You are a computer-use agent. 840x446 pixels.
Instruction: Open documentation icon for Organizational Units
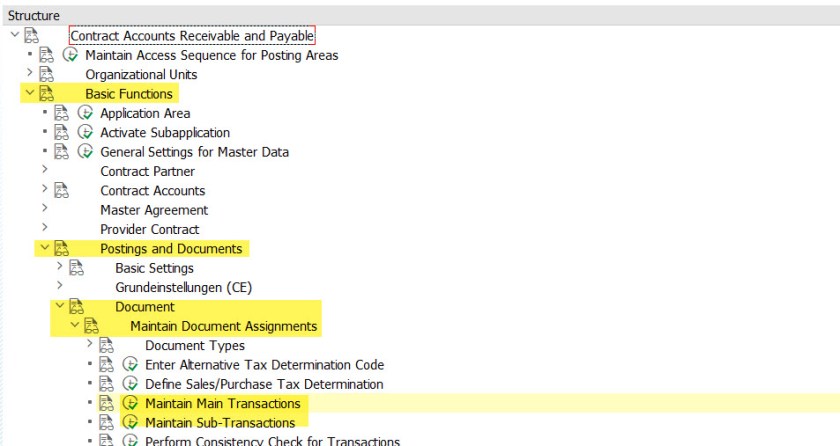[x=47, y=74]
